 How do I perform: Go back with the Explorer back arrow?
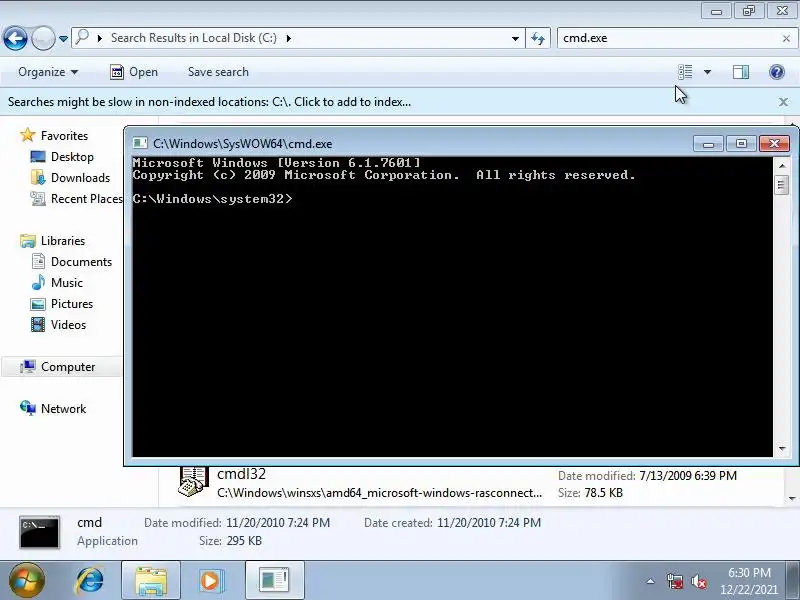click(15, 38)
